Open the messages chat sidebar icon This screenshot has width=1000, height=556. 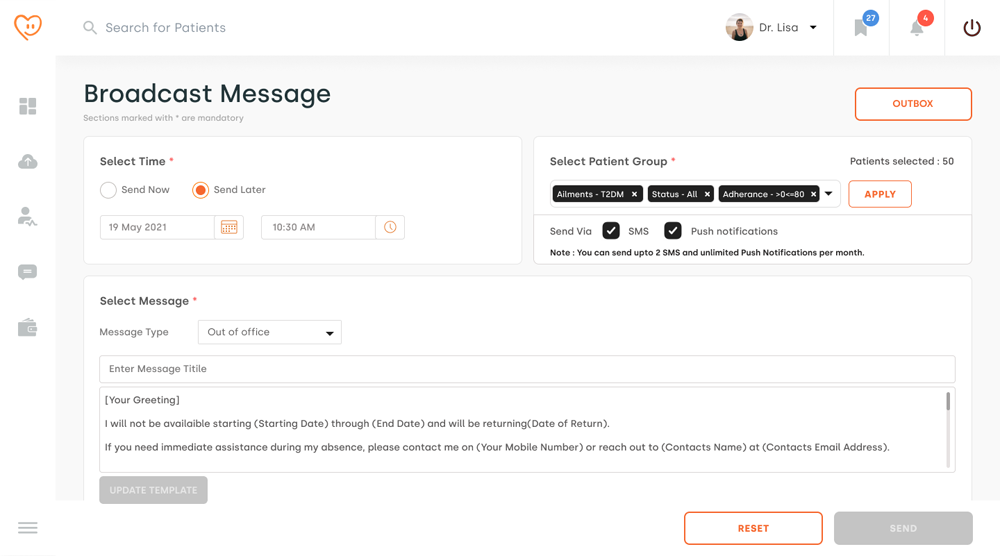coord(28,272)
